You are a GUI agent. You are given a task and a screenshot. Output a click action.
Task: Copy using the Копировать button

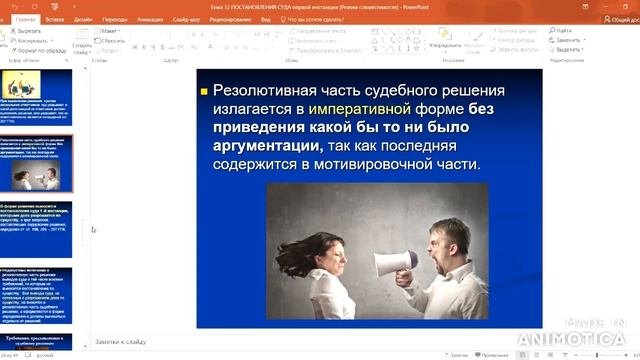[29, 40]
